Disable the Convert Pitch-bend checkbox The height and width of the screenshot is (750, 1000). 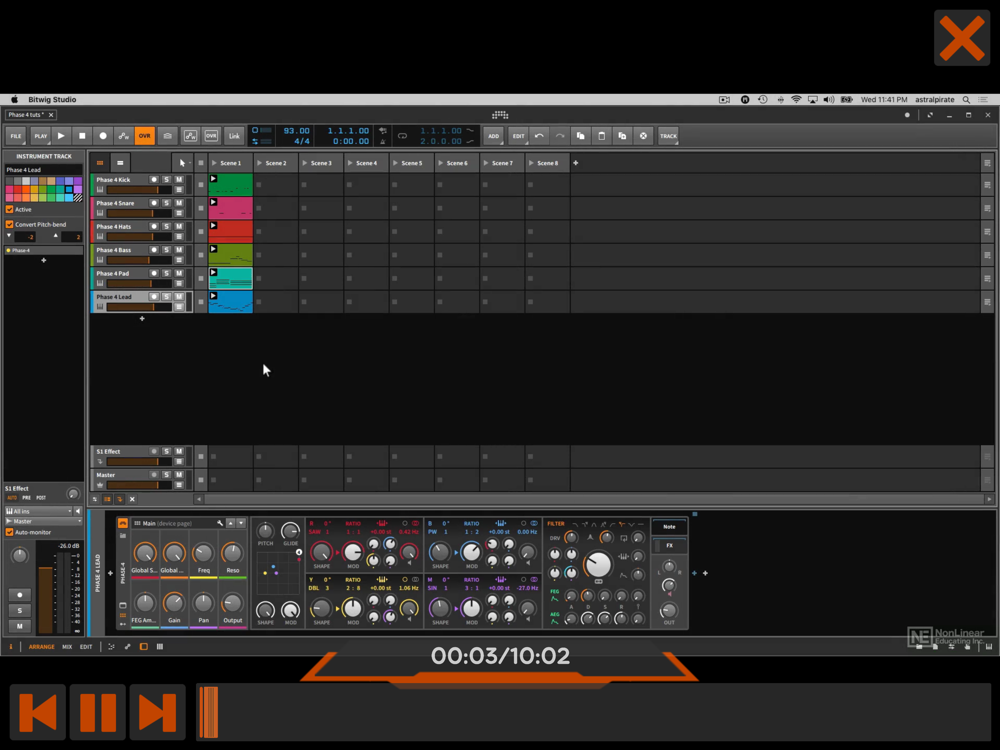pos(10,225)
